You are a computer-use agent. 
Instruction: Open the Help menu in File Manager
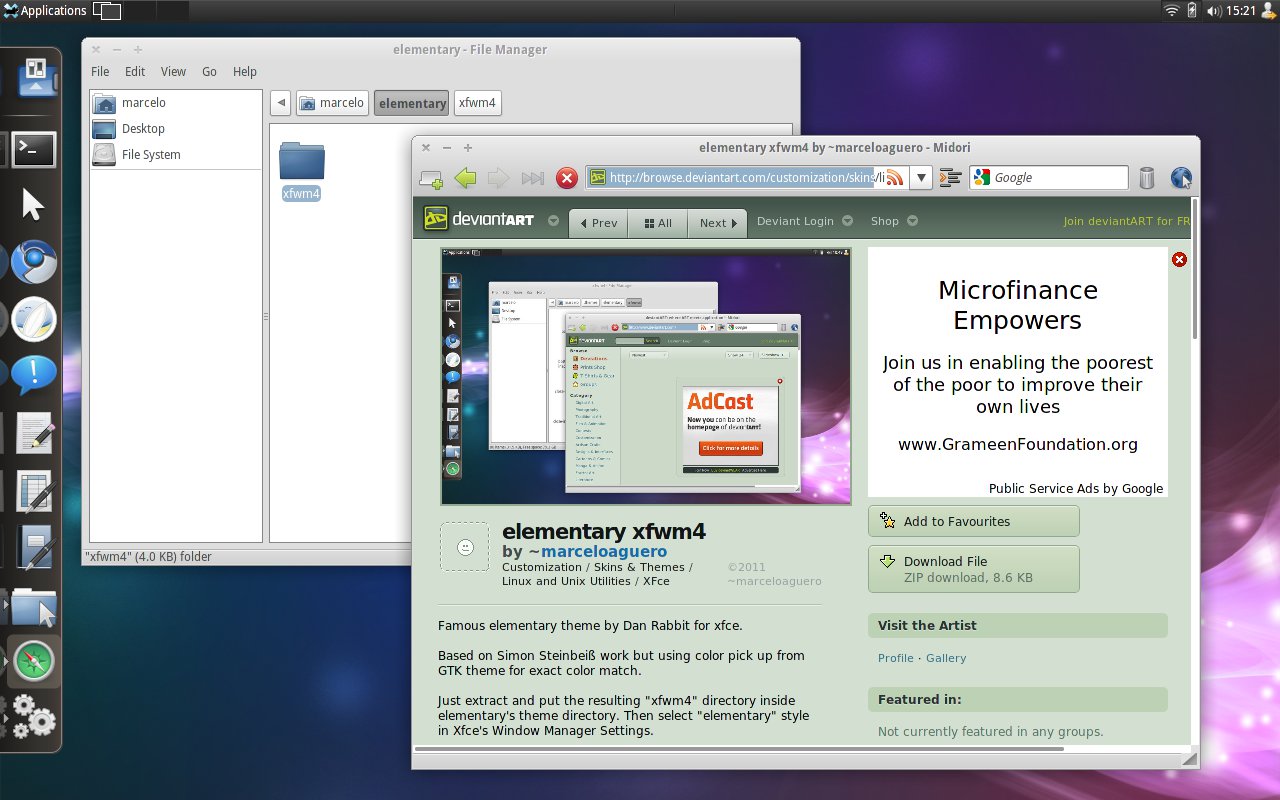click(x=245, y=72)
